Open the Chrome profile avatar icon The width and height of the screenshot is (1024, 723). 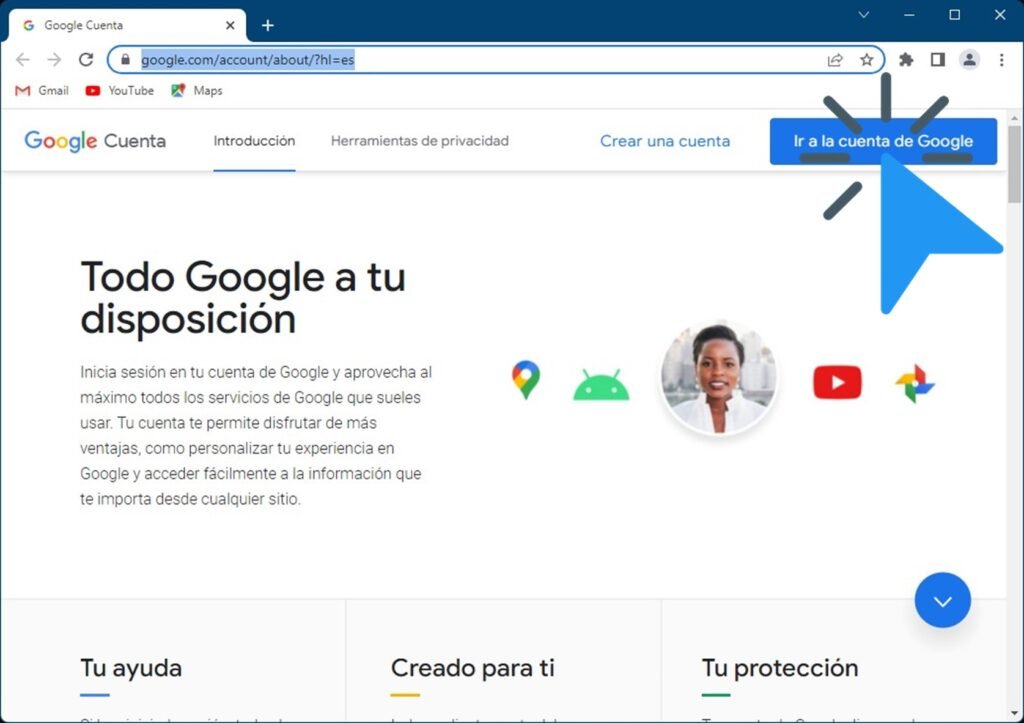coord(969,60)
